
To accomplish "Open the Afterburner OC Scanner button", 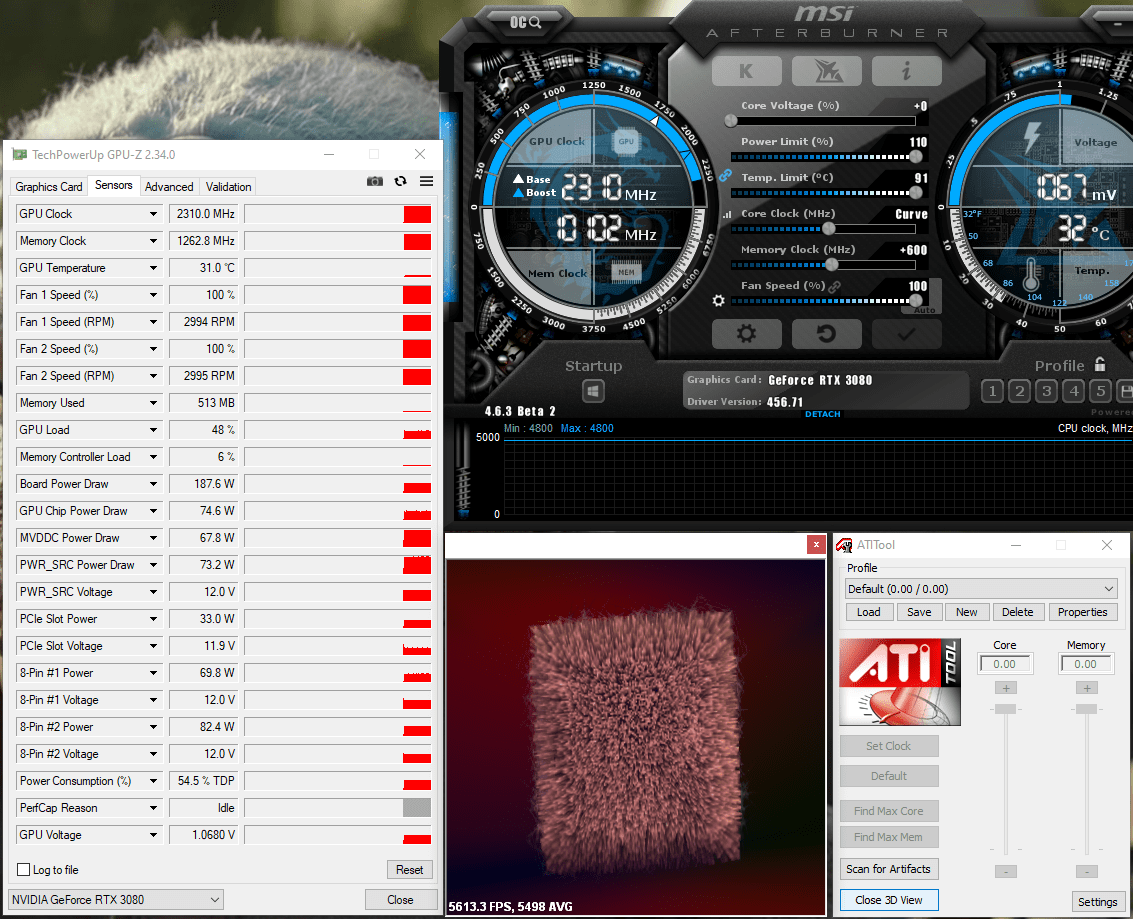I will click(525, 22).
